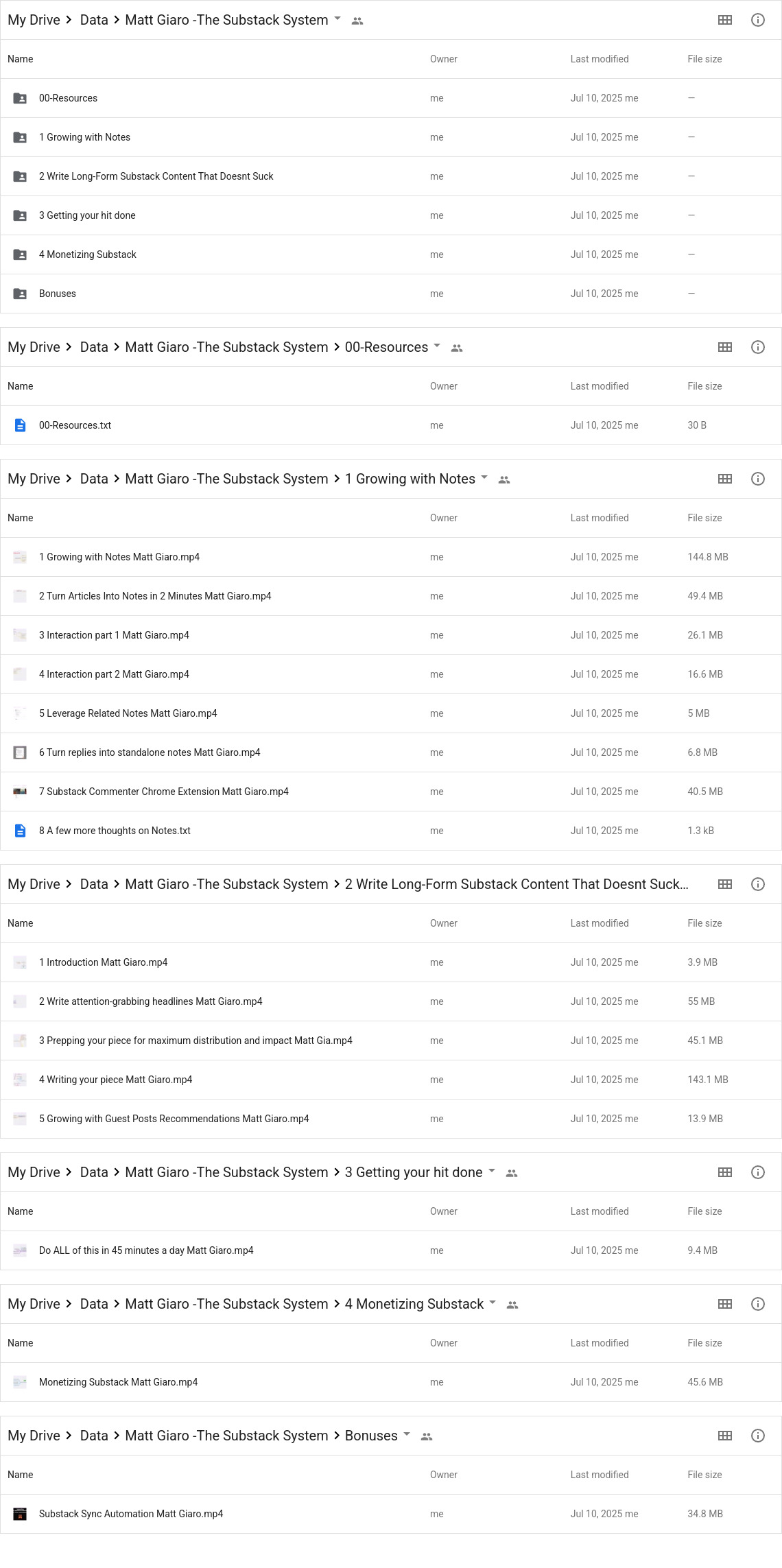782x1568 pixels.
Task: Click document icon of 8 A few more thoughts on Notes.txt
Action: point(20,831)
